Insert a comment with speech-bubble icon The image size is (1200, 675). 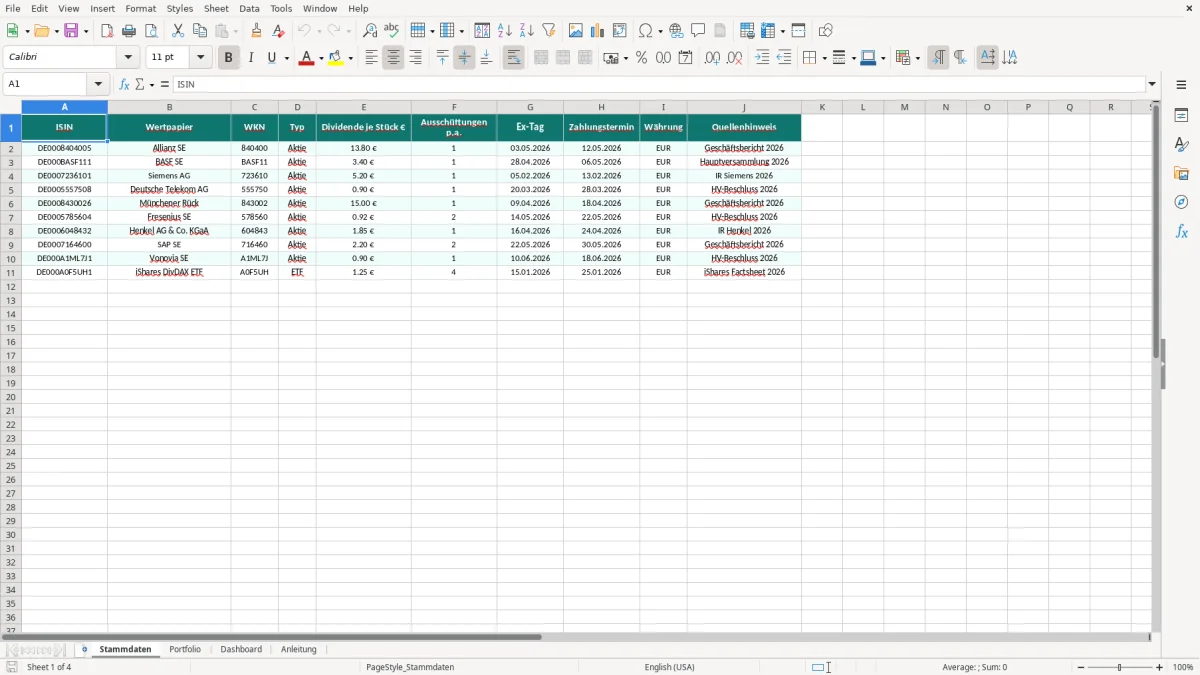pyautogui.click(x=698, y=31)
